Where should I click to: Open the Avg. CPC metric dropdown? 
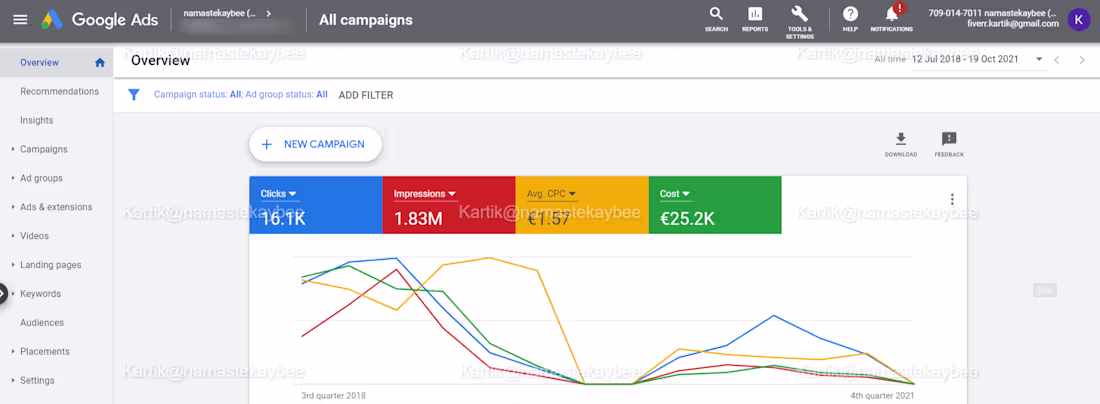[552, 194]
